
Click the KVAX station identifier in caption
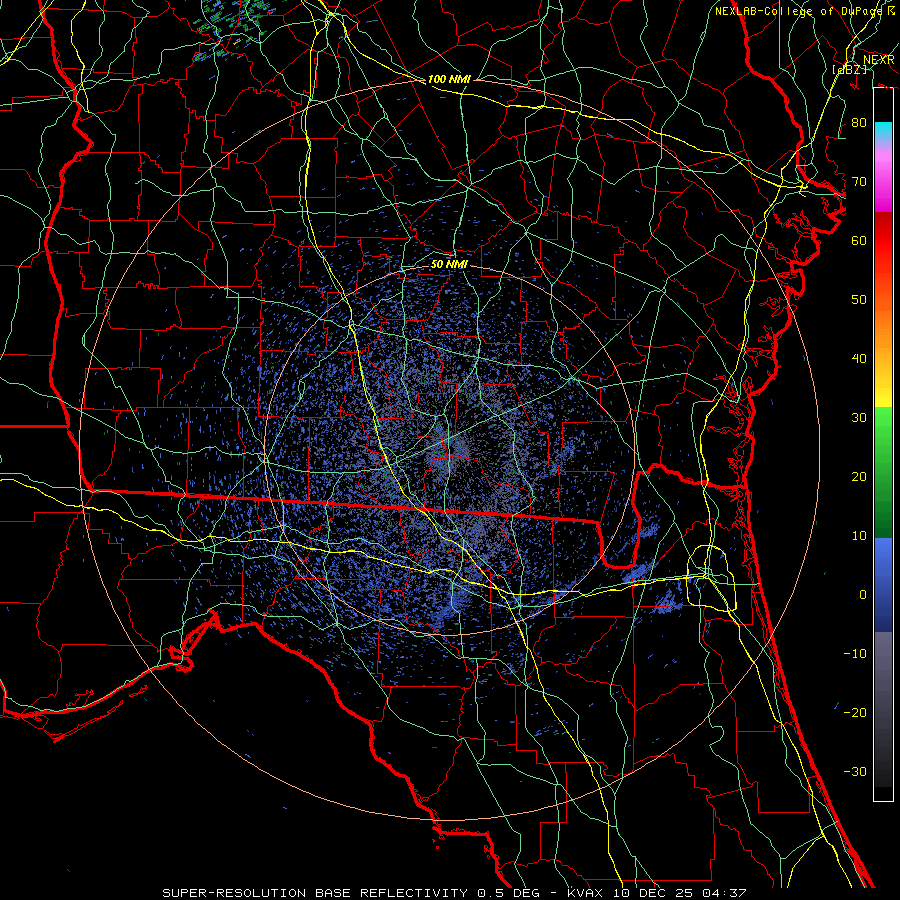(584, 893)
